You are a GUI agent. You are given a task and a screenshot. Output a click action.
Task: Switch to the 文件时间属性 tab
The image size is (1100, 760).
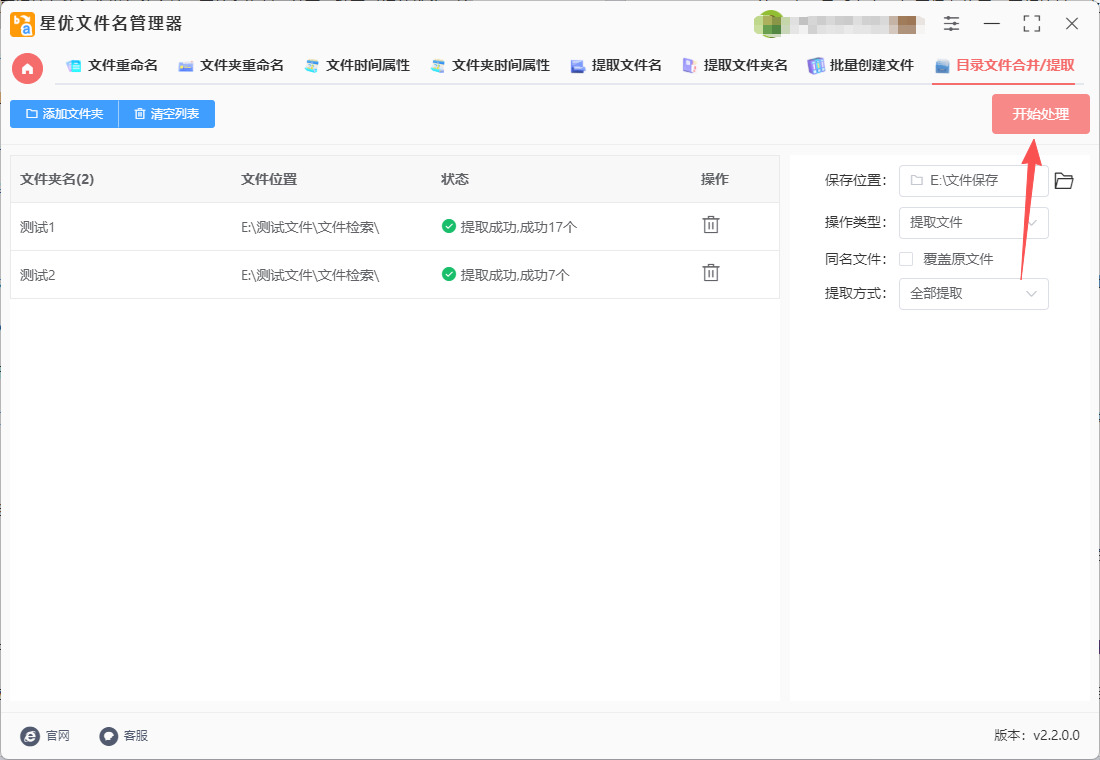coord(357,66)
